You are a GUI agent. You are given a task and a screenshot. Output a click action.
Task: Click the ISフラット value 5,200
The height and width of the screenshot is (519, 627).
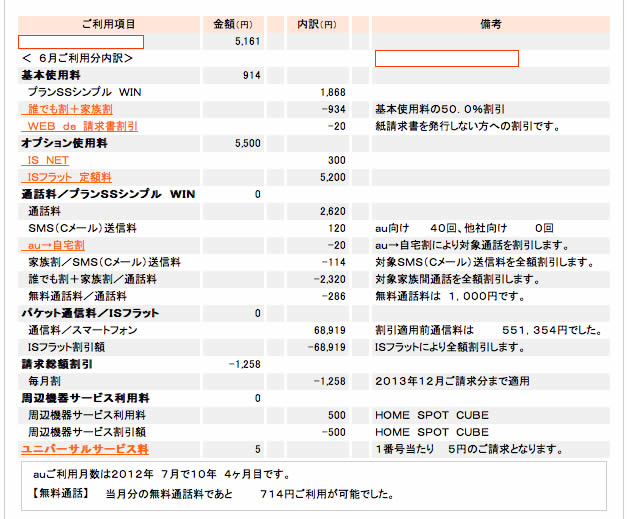coord(333,177)
